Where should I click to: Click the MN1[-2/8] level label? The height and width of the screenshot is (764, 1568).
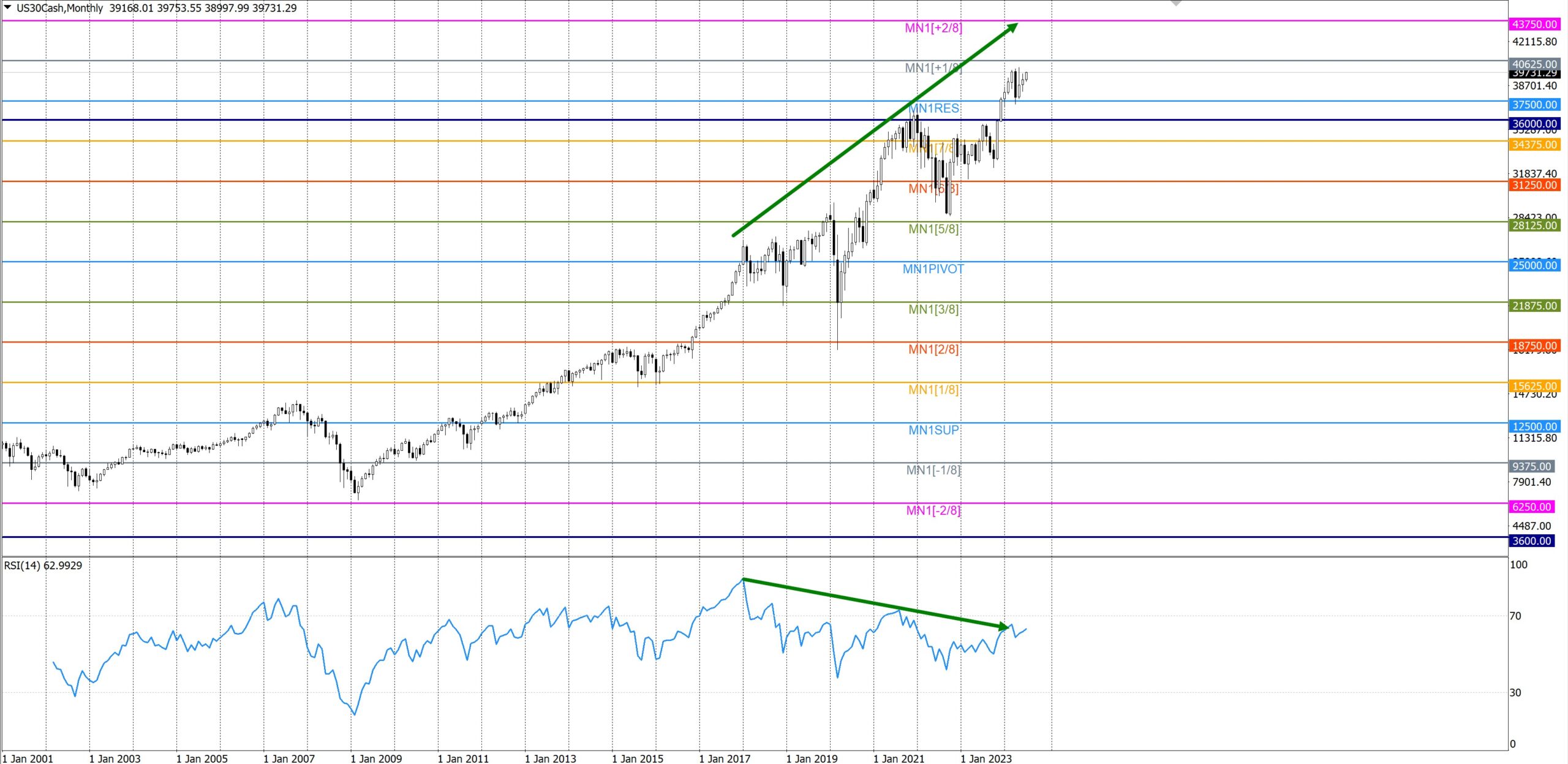tap(933, 510)
